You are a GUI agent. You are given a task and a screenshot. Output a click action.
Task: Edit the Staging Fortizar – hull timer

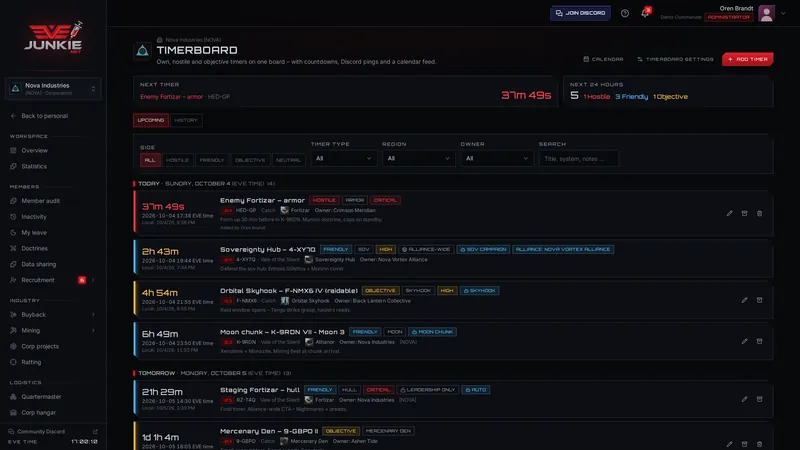(744, 399)
